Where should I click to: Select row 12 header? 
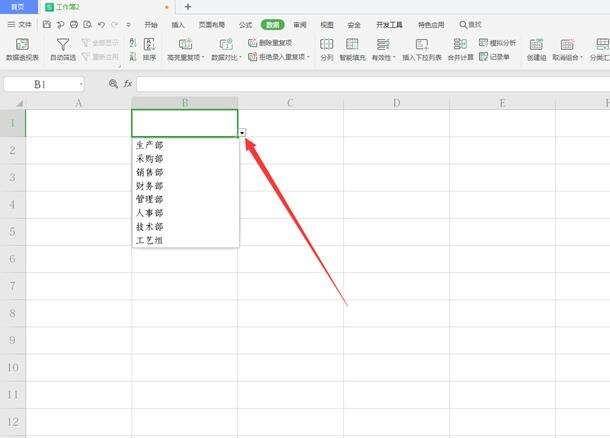click(12, 422)
